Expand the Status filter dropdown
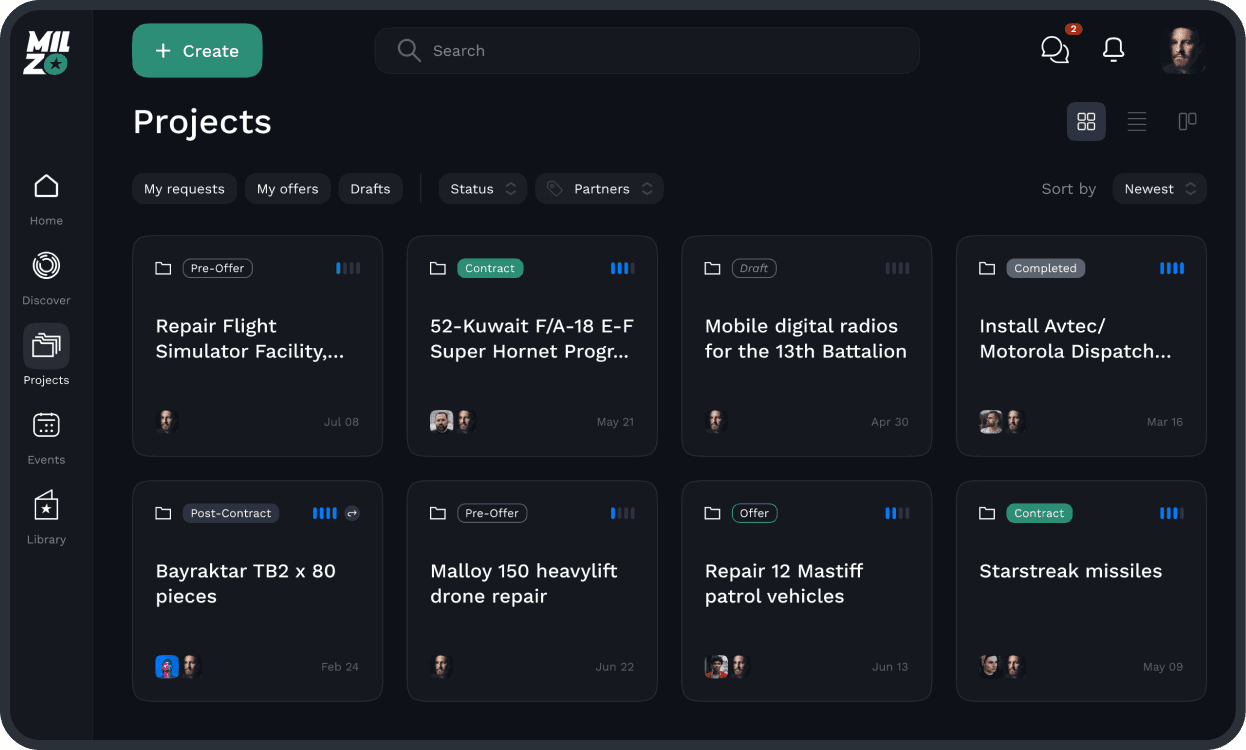 pyautogui.click(x=483, y=189)
